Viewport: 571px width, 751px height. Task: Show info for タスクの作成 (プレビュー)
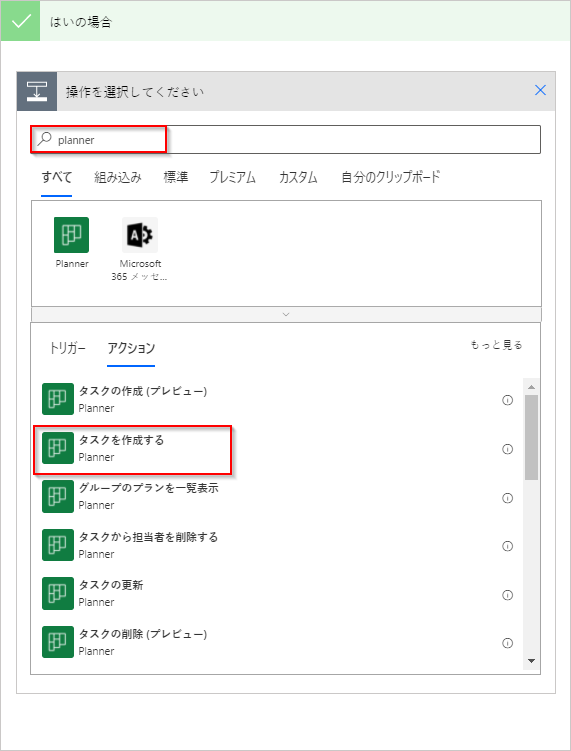point(507,400)
